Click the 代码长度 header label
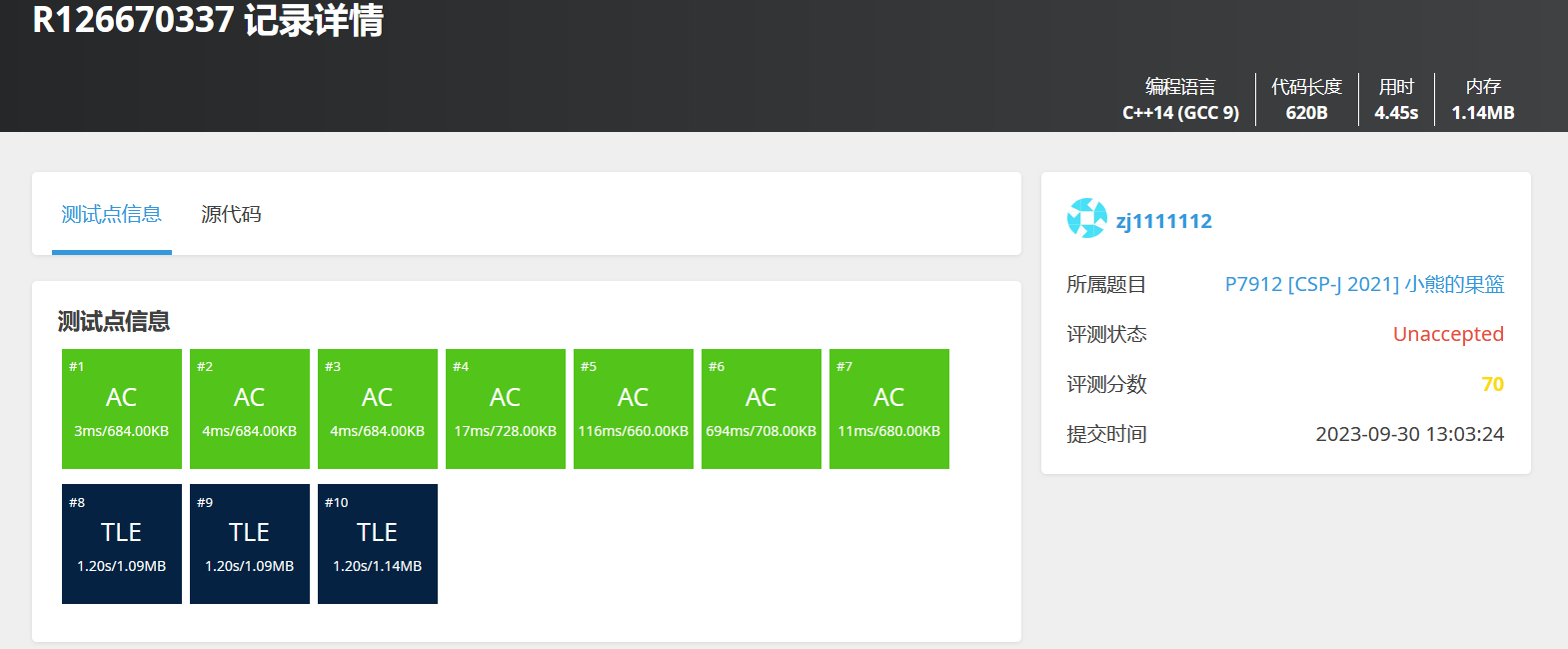The width and height of the screenshot is (1568, 649). (x=1306, y=87)
